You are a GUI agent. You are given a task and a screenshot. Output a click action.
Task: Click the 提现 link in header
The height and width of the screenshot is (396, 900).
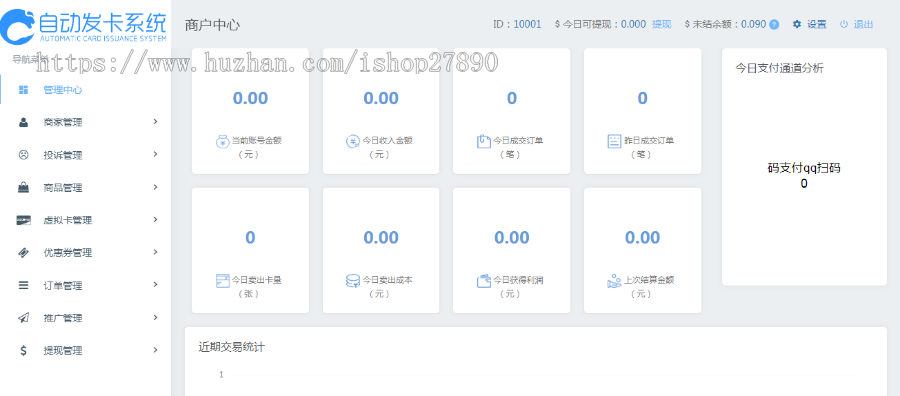coord(661,24)
